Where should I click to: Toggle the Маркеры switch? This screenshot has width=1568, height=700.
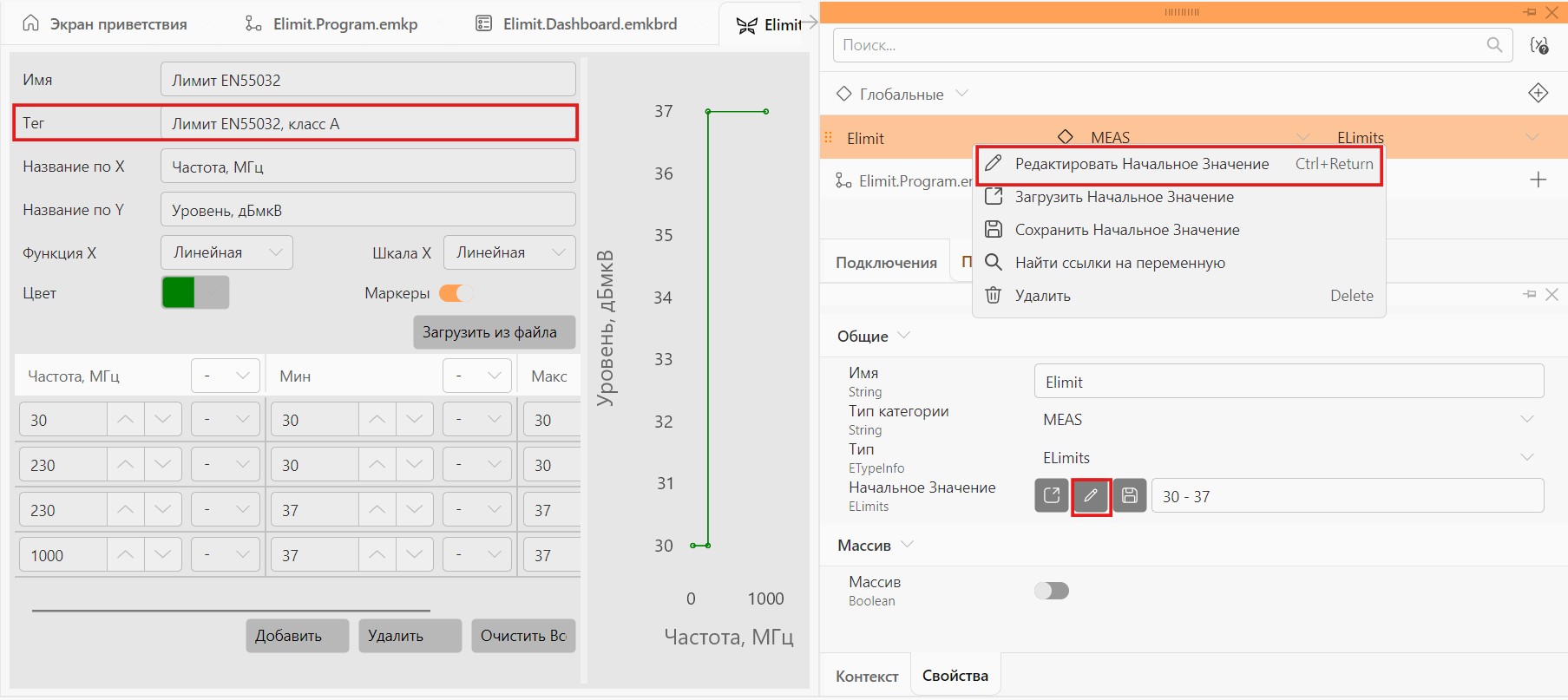coord(456,293)
